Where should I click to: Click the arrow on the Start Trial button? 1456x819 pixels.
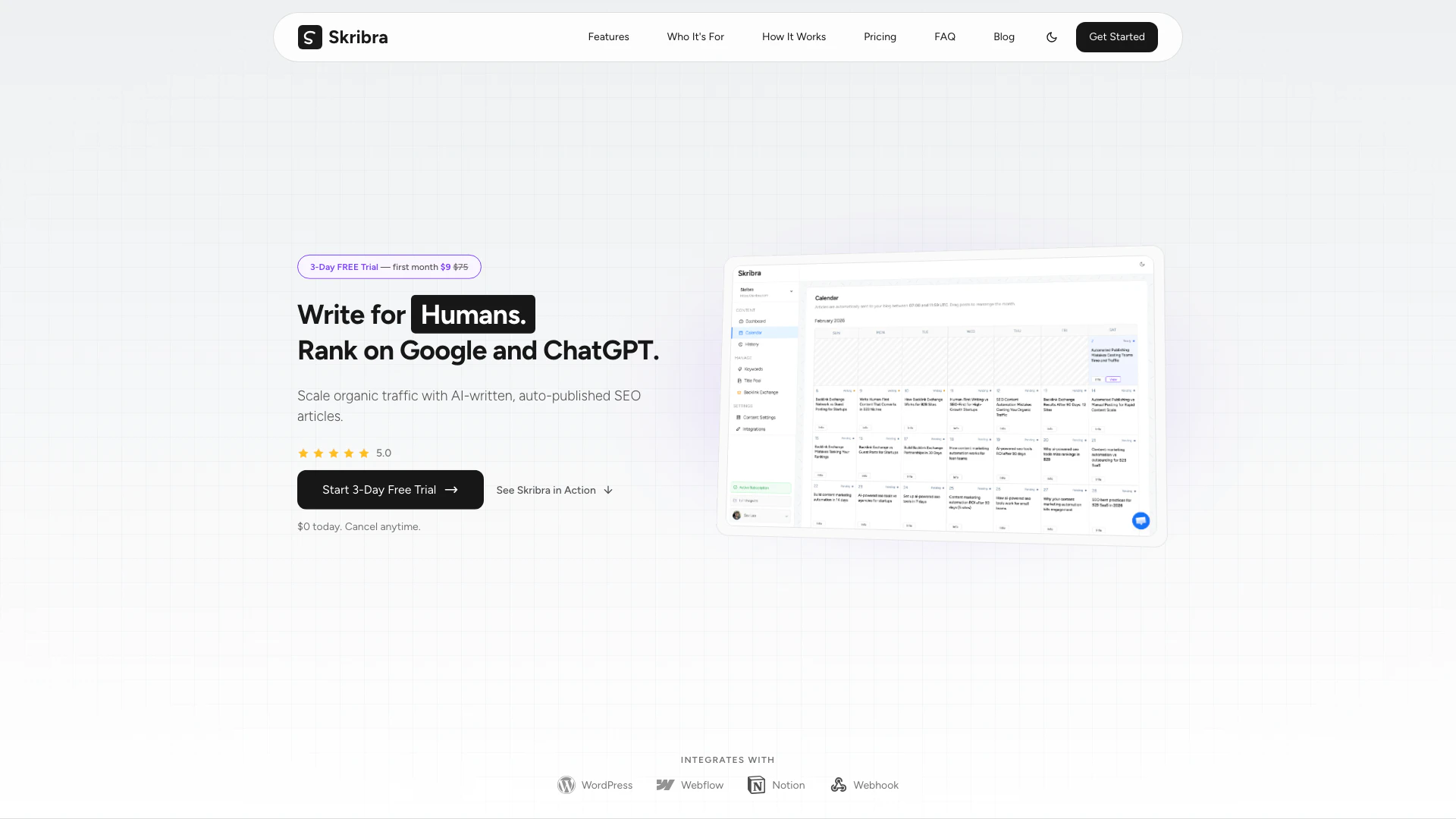(x=451, y=490)
